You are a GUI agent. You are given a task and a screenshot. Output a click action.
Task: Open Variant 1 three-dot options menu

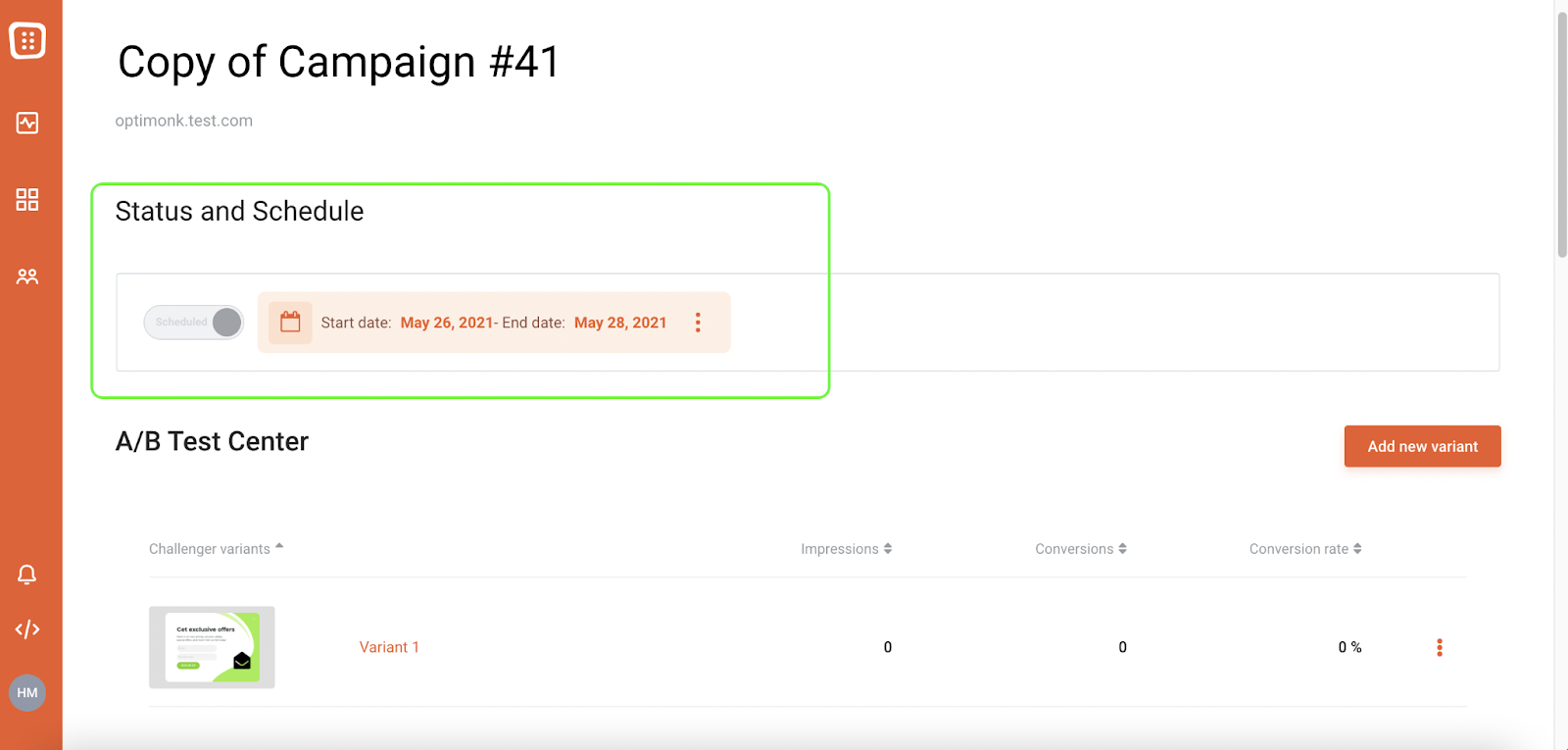point(1440,647)
